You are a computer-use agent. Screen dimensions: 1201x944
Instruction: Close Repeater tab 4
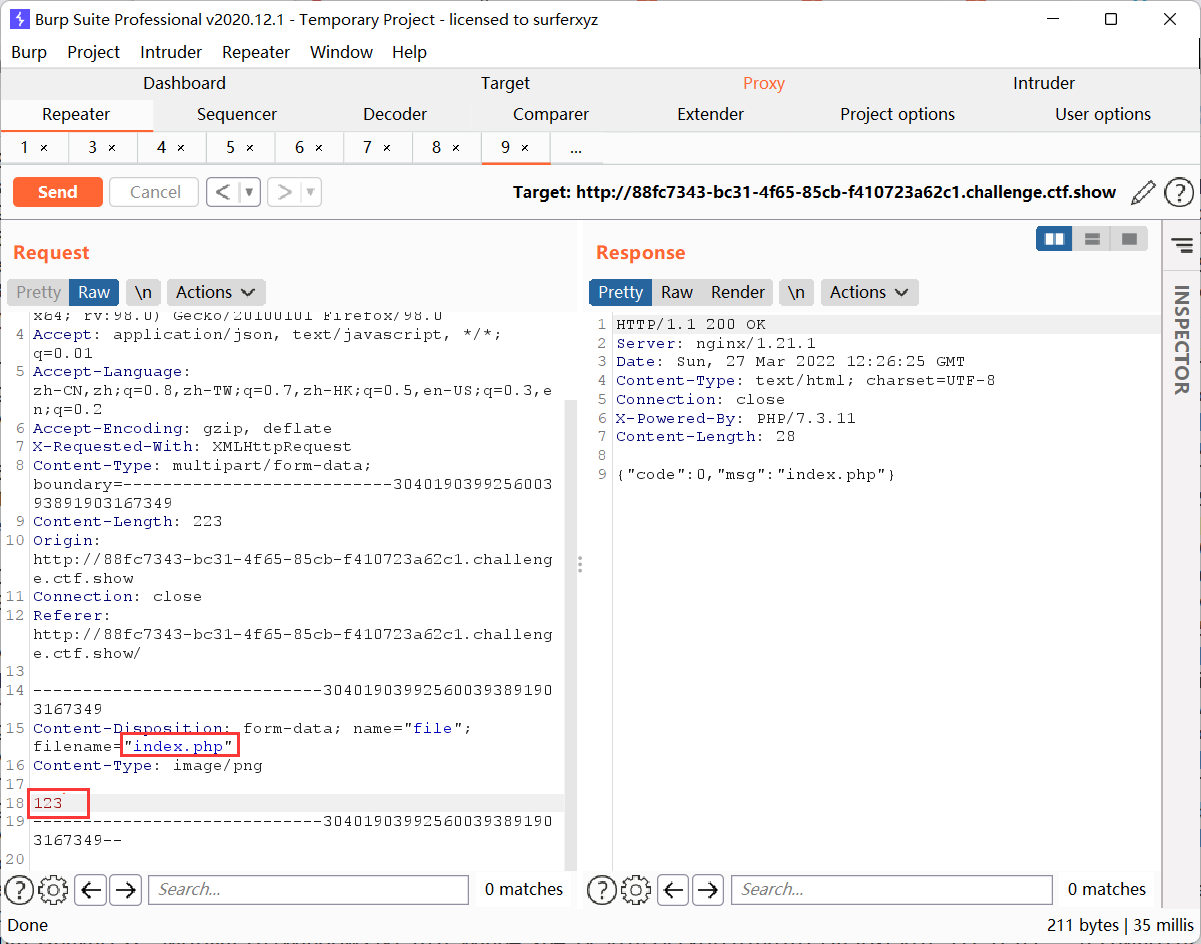[181, 148]
